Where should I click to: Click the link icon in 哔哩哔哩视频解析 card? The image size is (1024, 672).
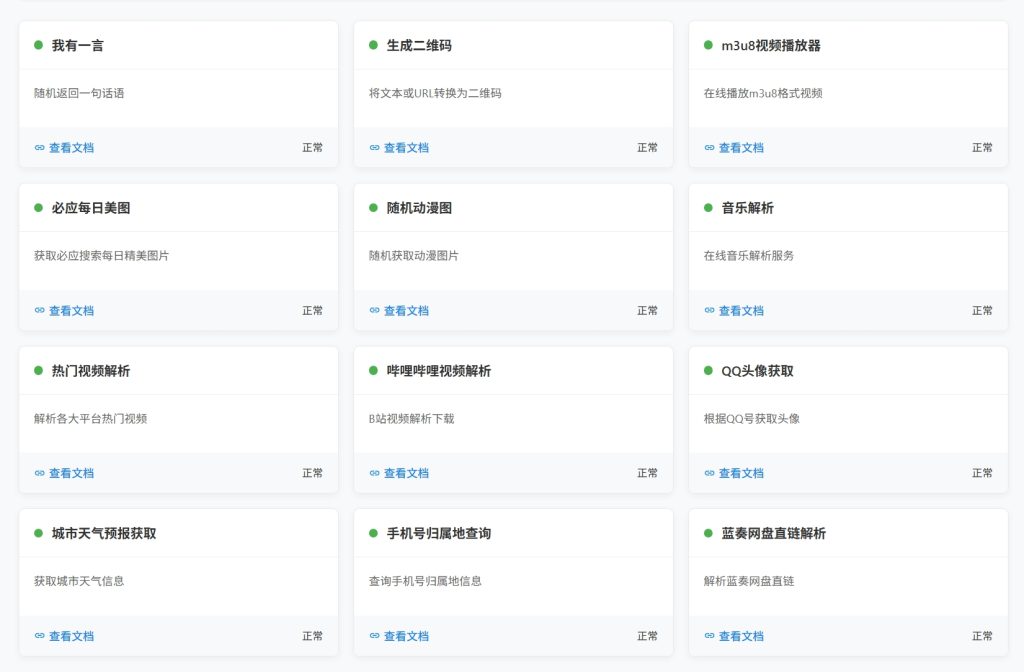[375, 474]
